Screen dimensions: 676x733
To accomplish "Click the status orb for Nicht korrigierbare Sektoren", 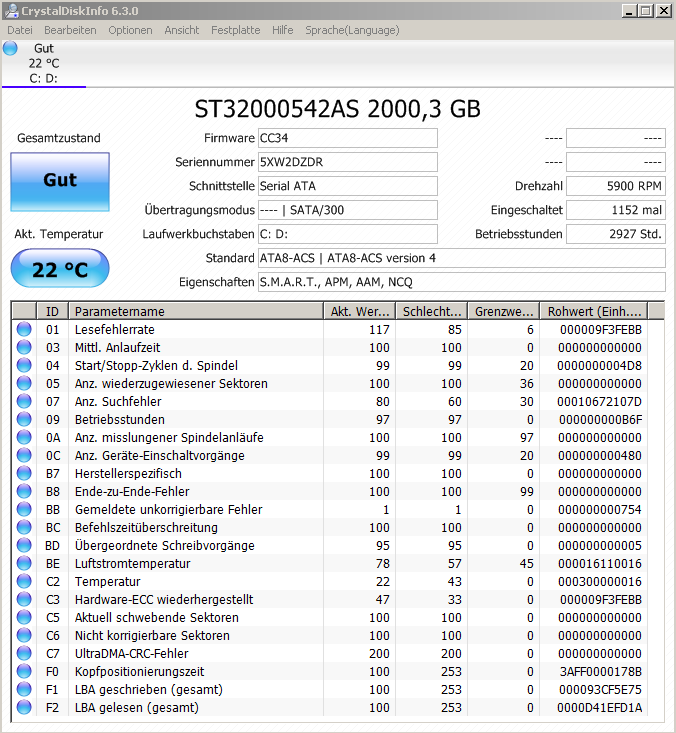I will tap(24, 635).
